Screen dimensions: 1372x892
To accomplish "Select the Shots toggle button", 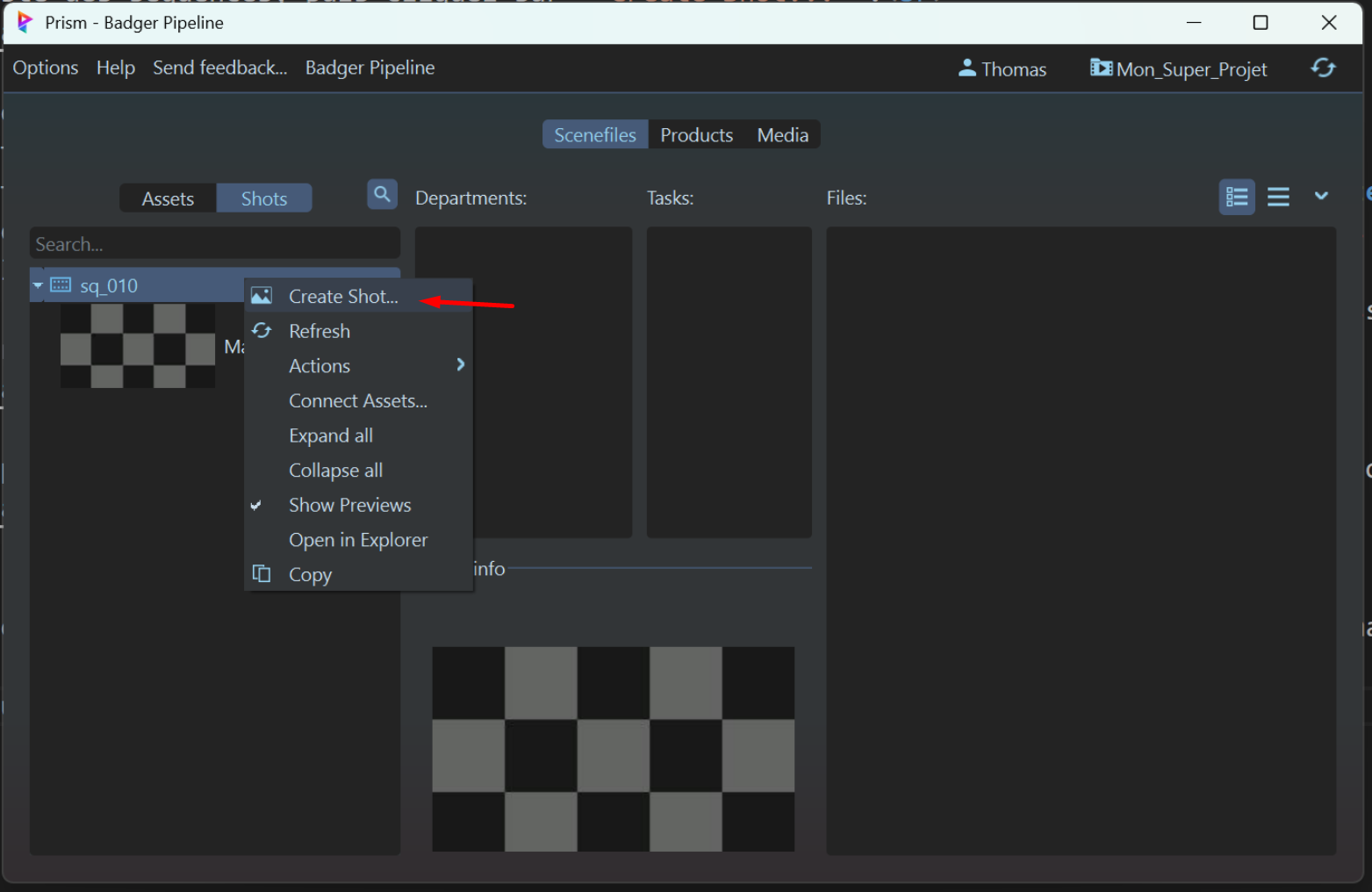I will [x=264, y=198].
